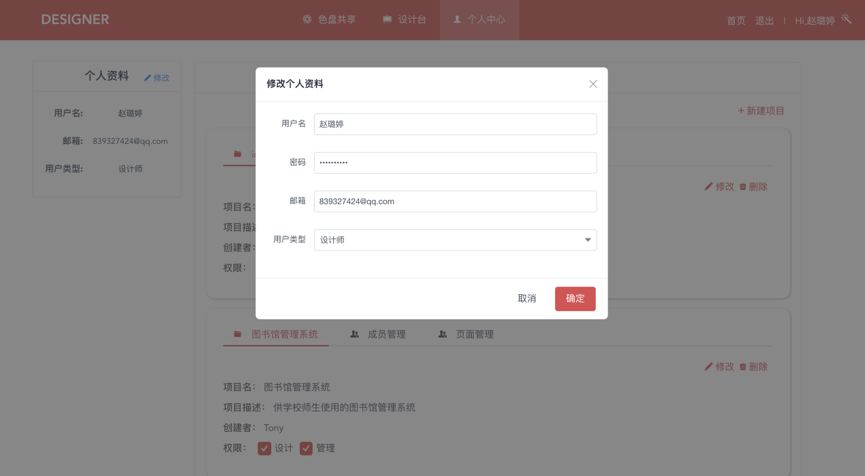865x476 pixels.
Task: Toggle the 设计 permission checkbox
Action: pos(264,448)
